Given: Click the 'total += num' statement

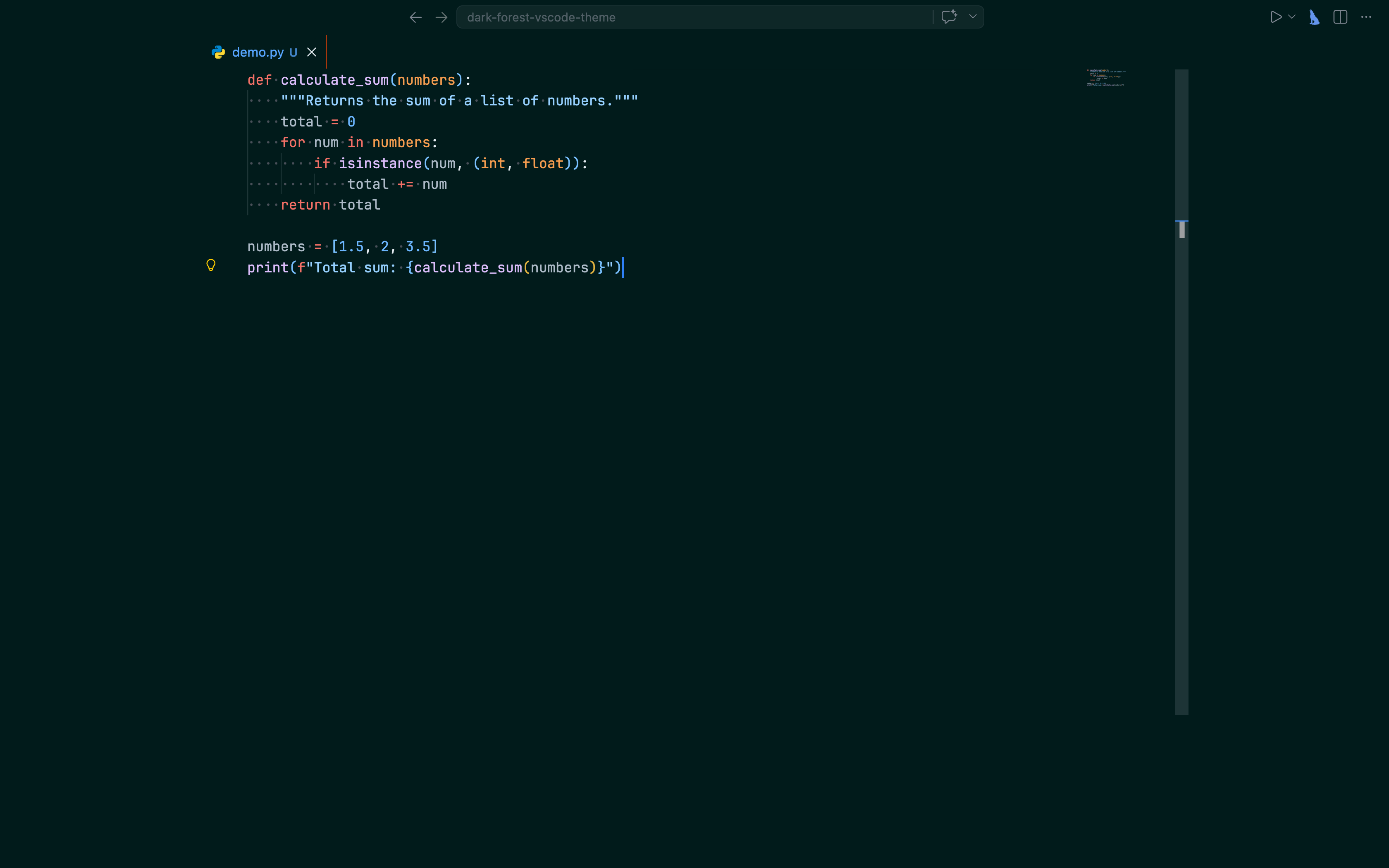Looking at the screenshot, I should [x=397, y=184].
